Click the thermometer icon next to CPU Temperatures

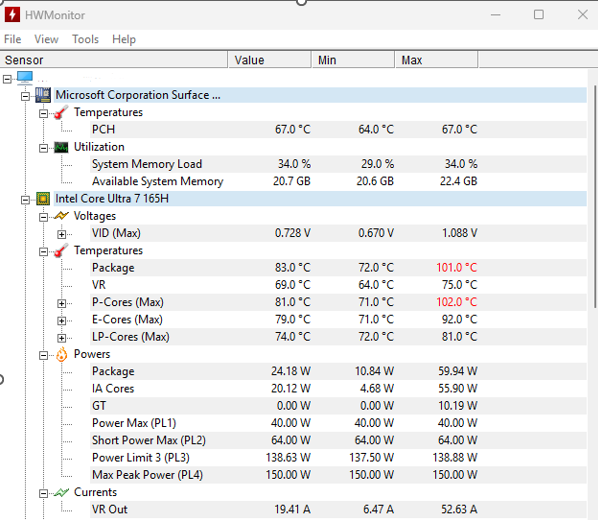click(61, 251)
